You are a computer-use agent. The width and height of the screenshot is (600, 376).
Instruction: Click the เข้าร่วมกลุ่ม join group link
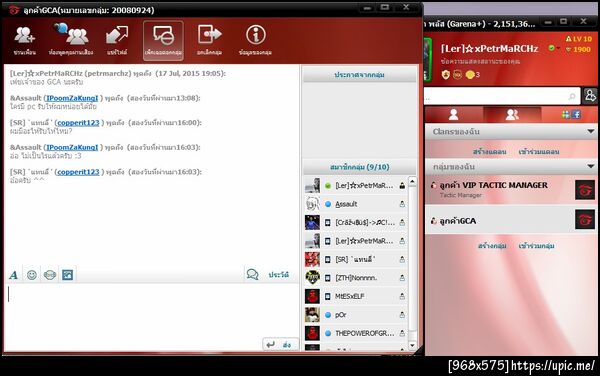tap(536, 246)
